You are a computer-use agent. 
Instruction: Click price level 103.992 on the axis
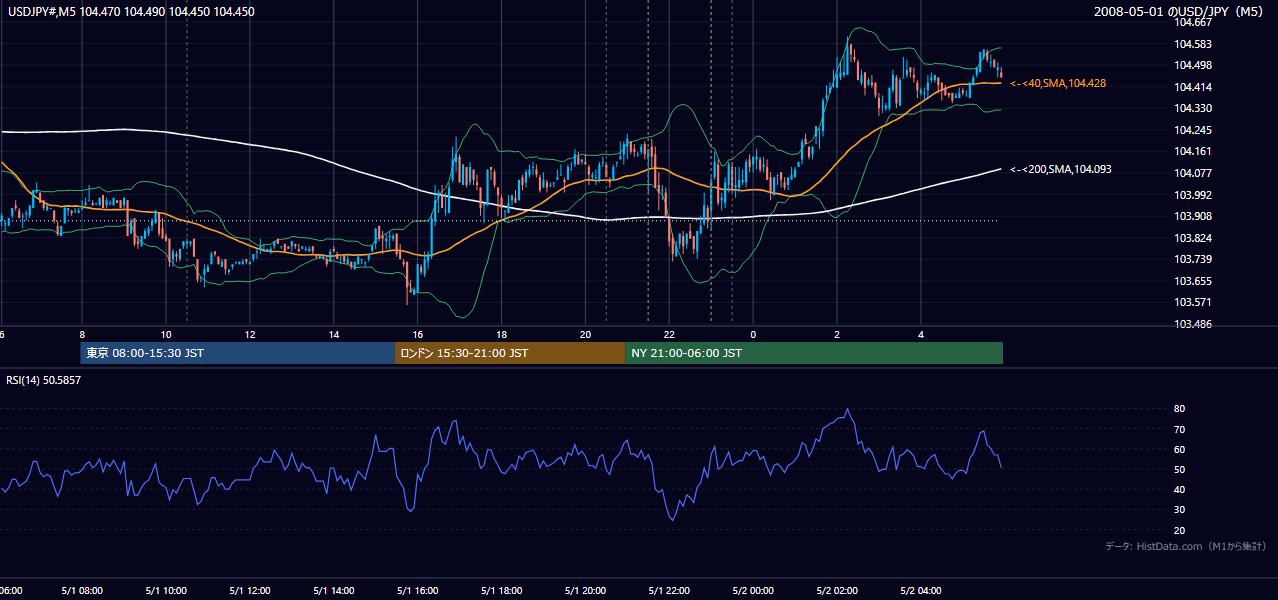(x=1193, y=195)
